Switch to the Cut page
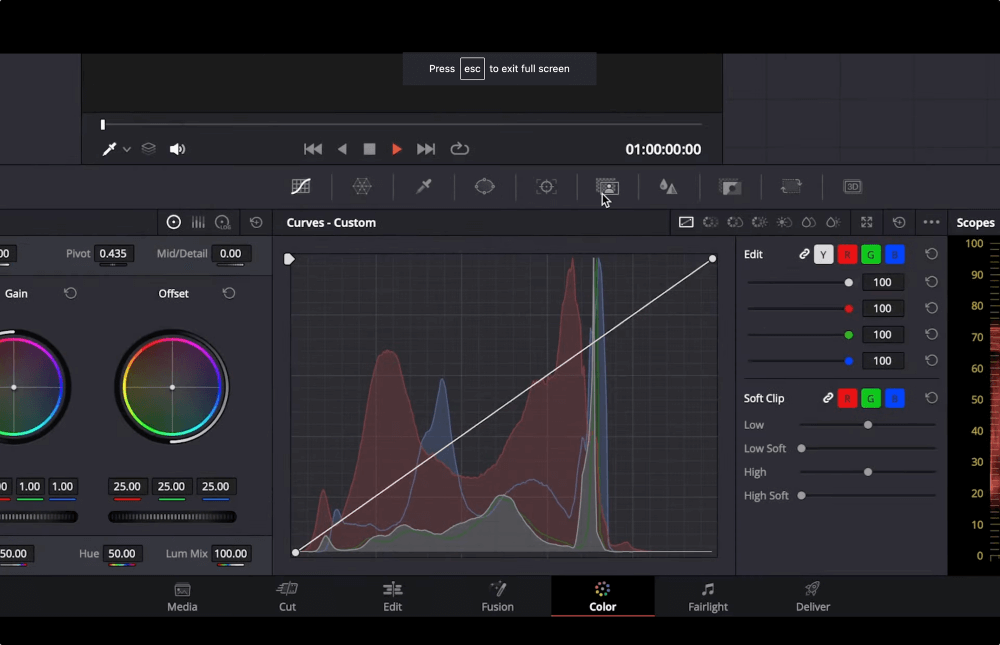The height and width of the screenshot is (645, 1000). (288, 597)
